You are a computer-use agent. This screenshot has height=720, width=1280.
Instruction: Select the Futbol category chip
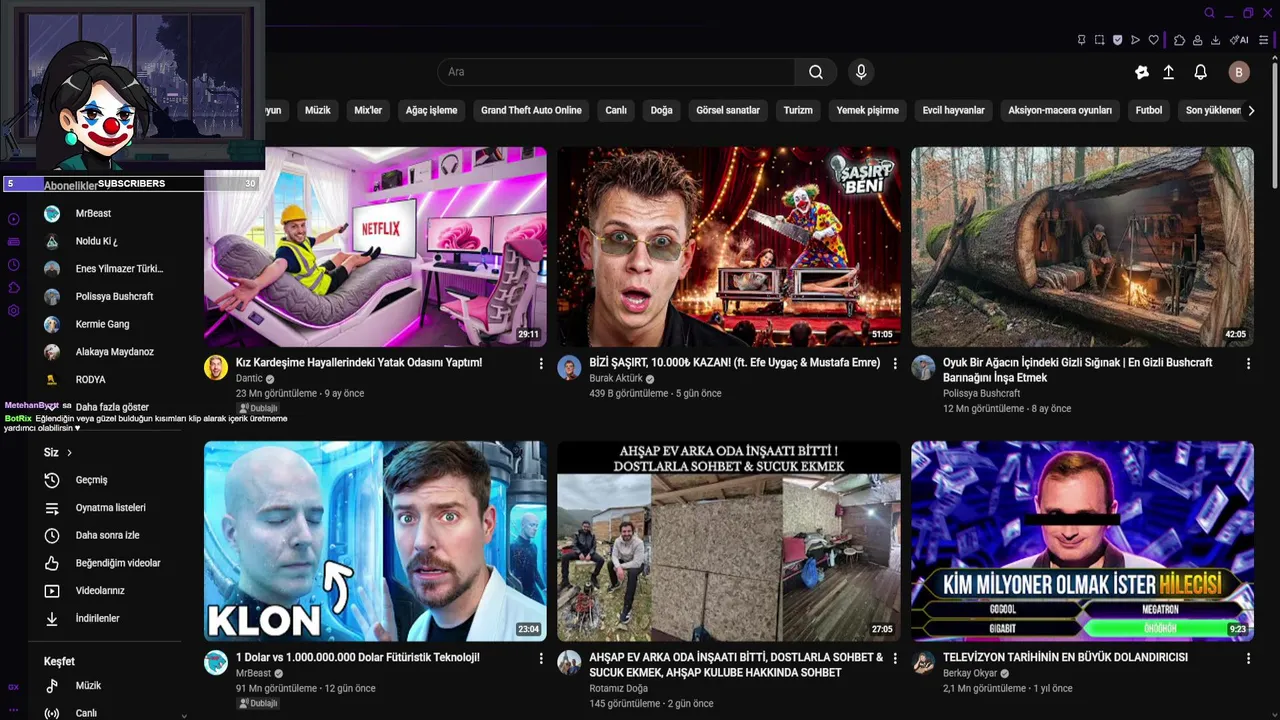coord(1149,110)
